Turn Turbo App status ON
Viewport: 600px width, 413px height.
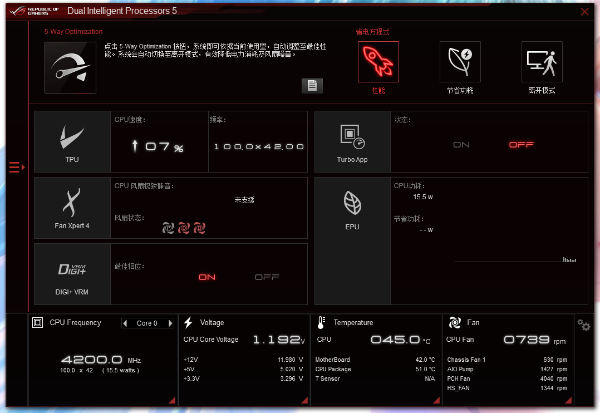click(x=461, y=145)
